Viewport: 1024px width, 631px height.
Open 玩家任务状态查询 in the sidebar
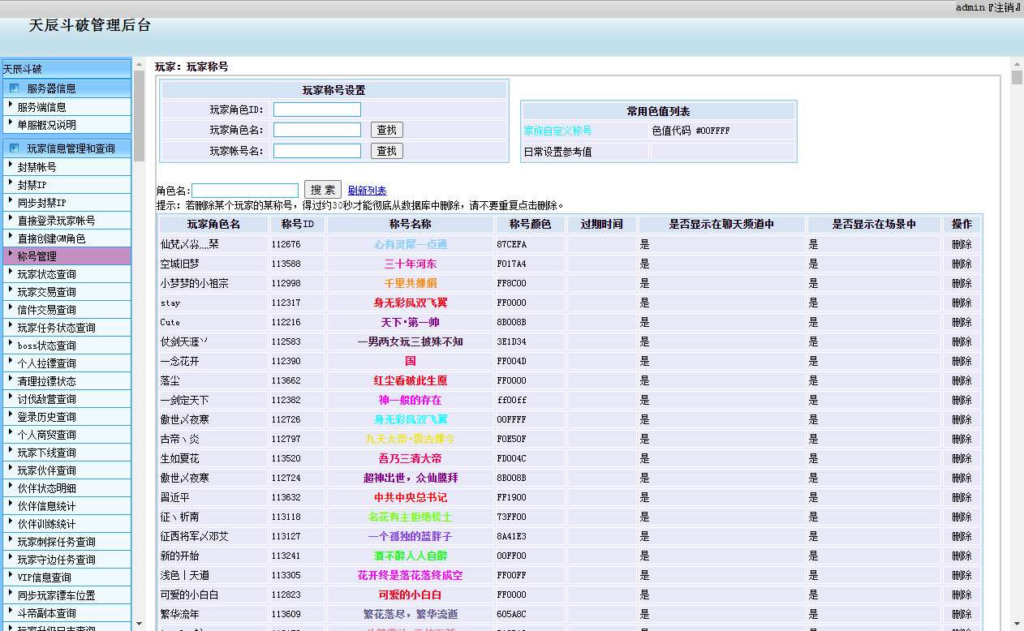pos(66,327)
